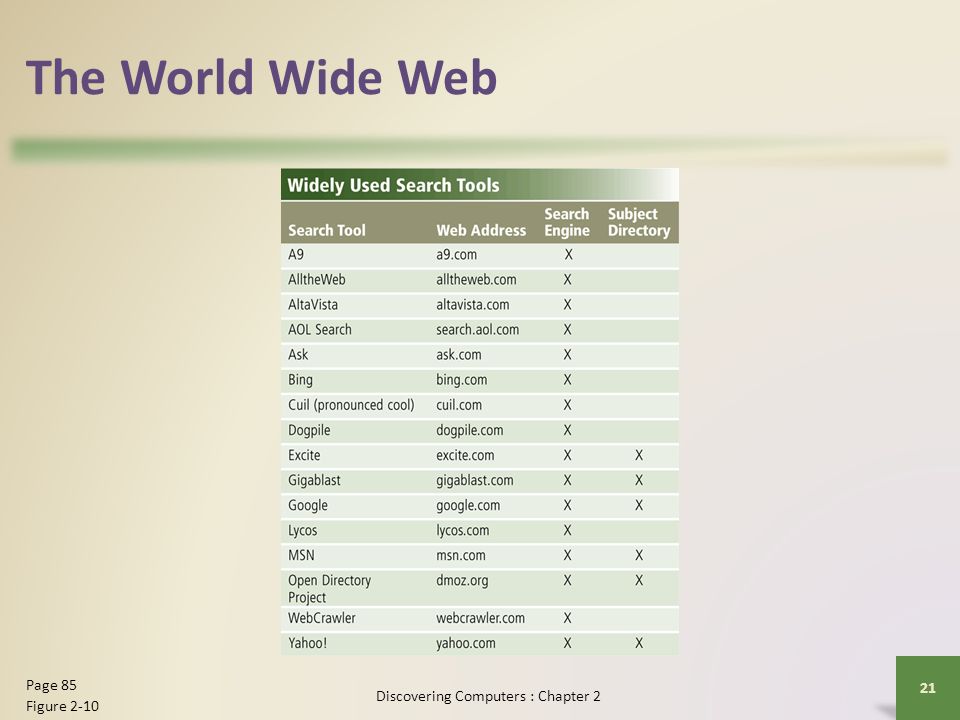Viewport: 960px width, 720px height.
Task: Click Yahoo!'s Subject Directory X mark
Action: pos(639,643)
